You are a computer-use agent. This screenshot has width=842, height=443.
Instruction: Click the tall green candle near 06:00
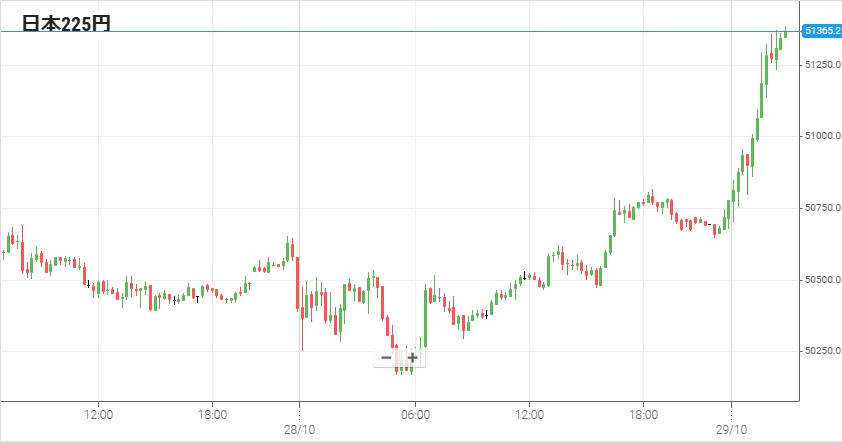click(x=426, y=318)
